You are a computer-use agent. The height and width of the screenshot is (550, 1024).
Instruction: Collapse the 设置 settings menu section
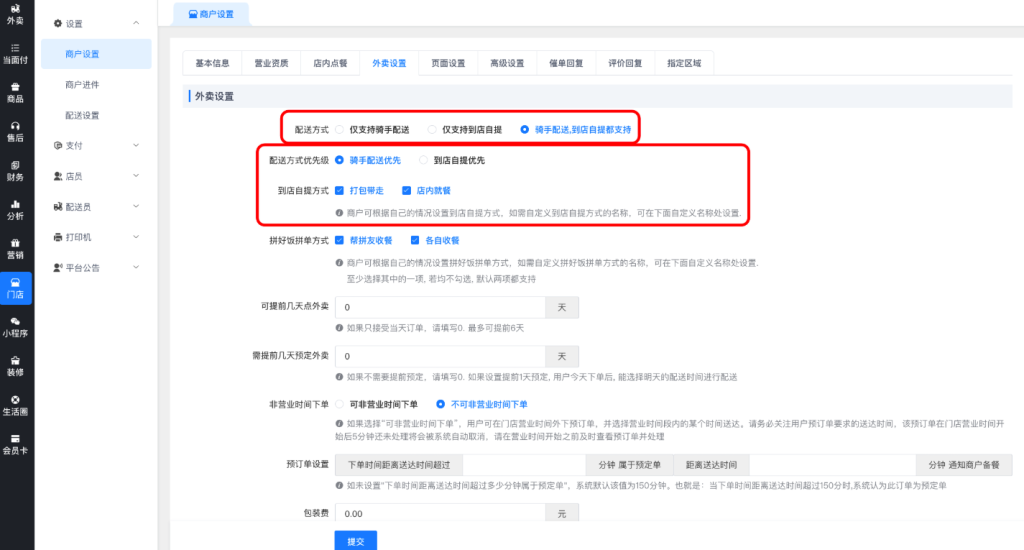click(95, 23)
